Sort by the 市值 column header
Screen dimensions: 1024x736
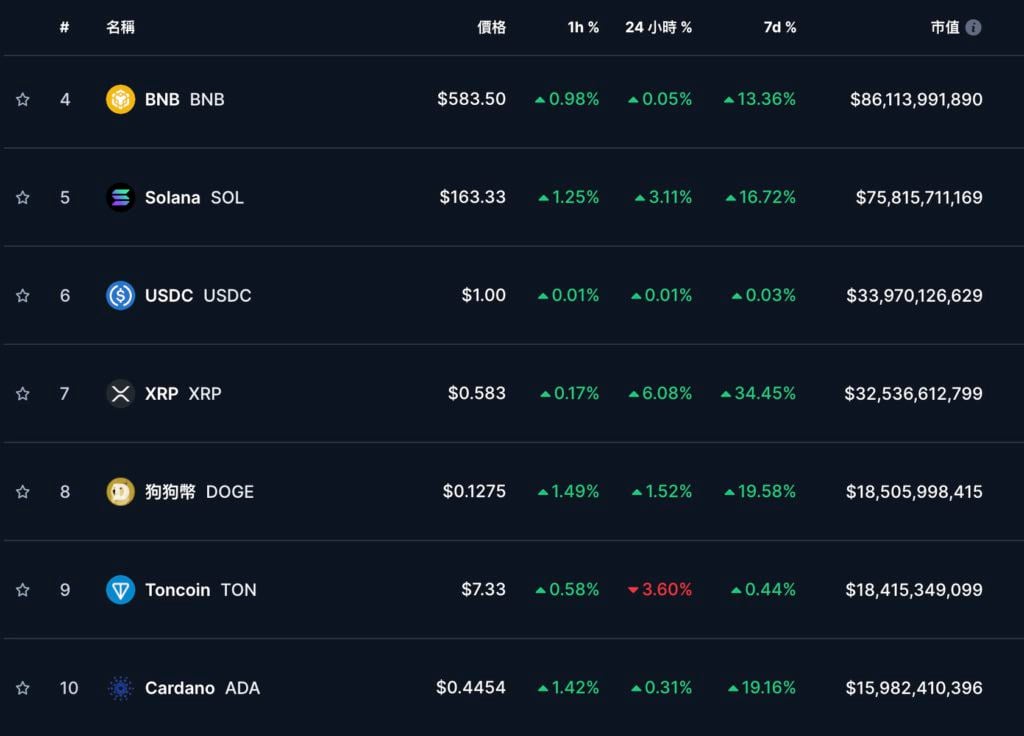945,27
